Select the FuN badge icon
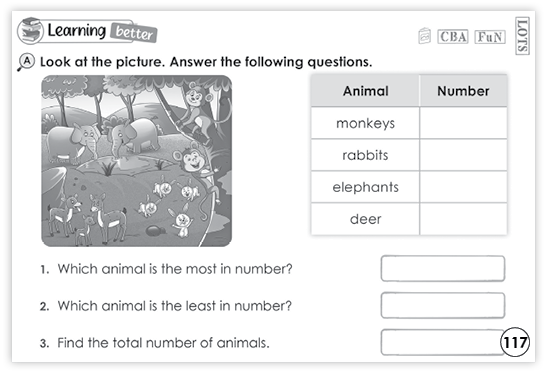This screenshot has width=547, height=373. (x=490, y=37)
